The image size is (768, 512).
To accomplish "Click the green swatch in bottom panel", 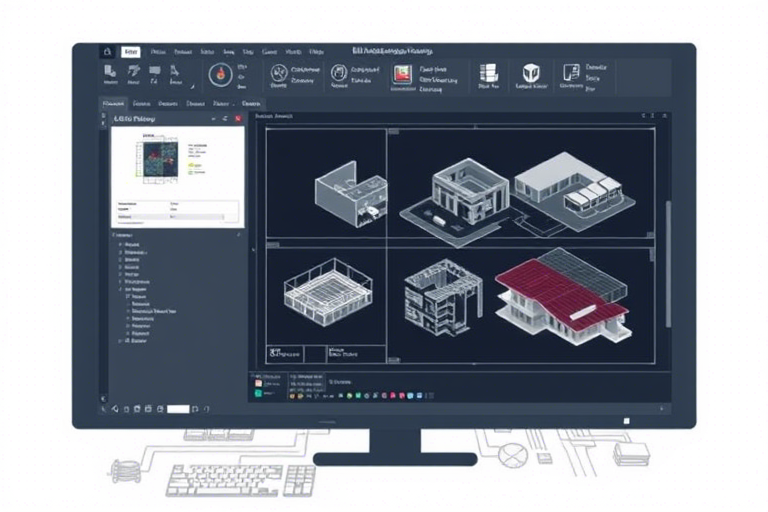I will tap(258, 393).
